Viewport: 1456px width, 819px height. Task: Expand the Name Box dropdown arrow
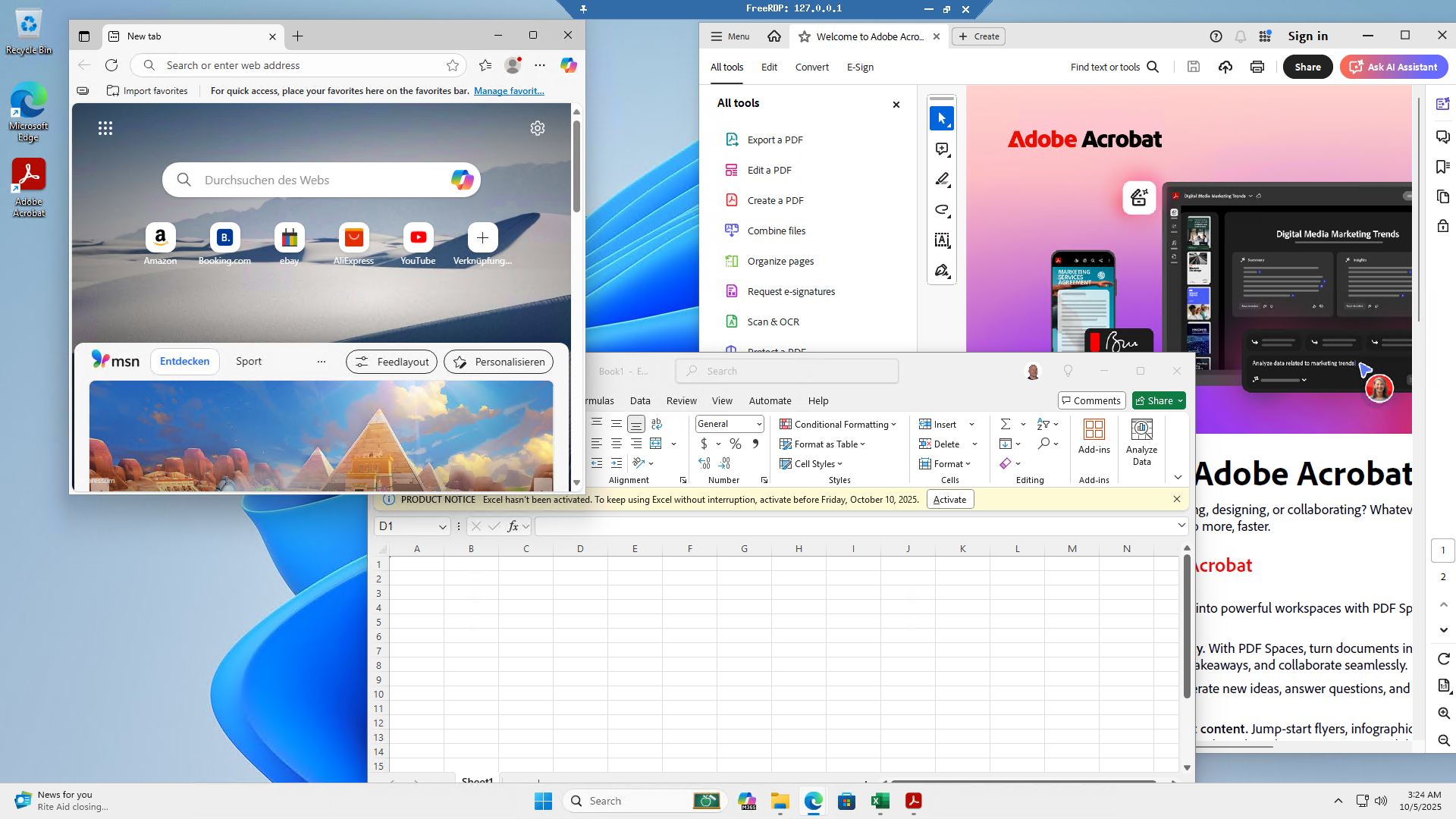442,526
